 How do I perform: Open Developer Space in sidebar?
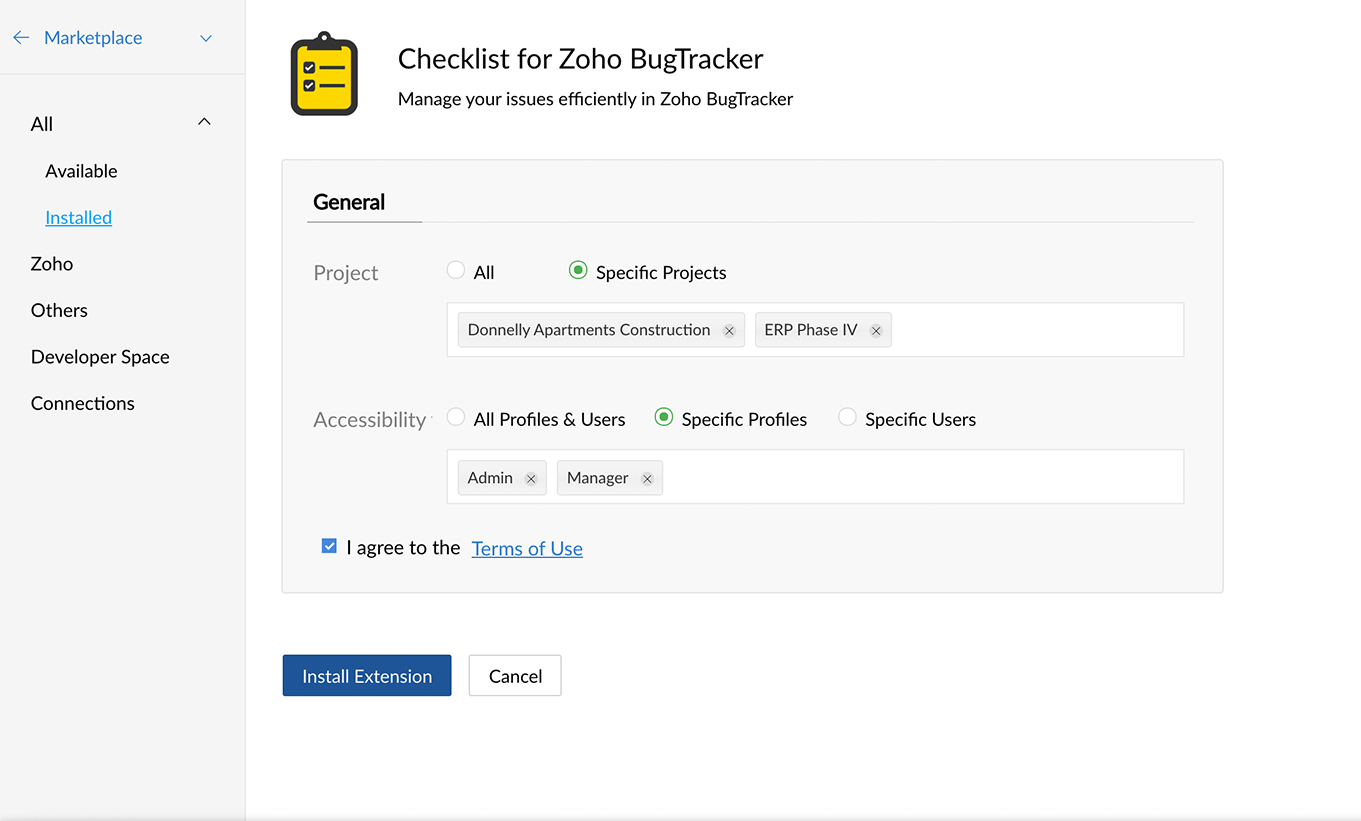[x=100, y=357]
